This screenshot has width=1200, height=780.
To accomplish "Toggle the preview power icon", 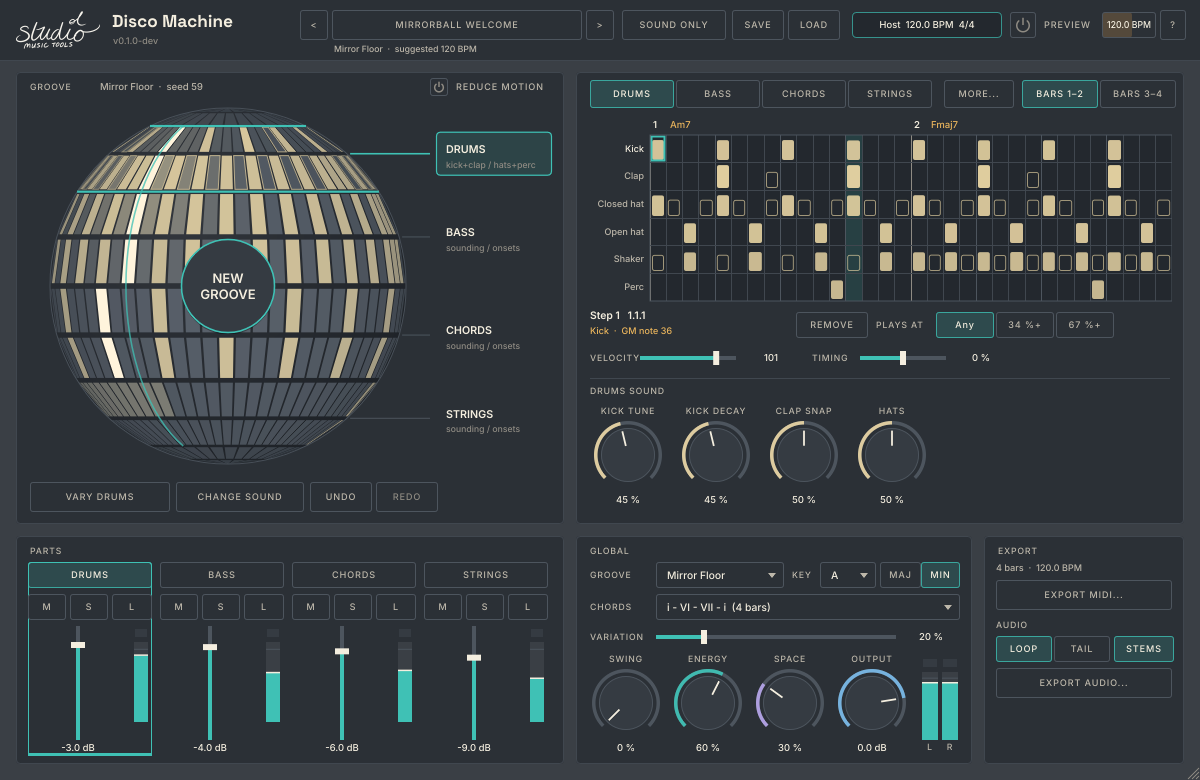I will (1022, 25).
